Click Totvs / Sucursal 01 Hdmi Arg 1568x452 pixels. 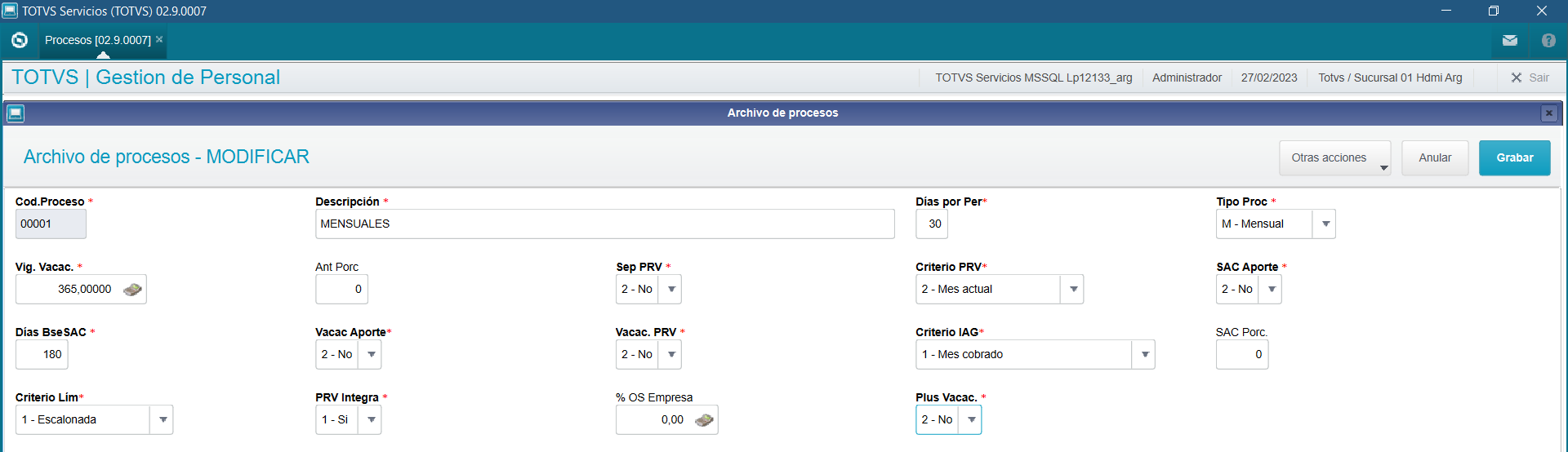click(1390, 78)
